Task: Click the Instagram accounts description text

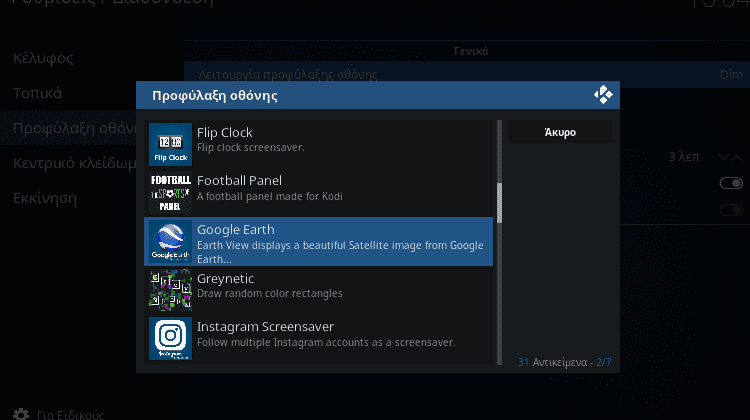Action: [x=326, y=343]
